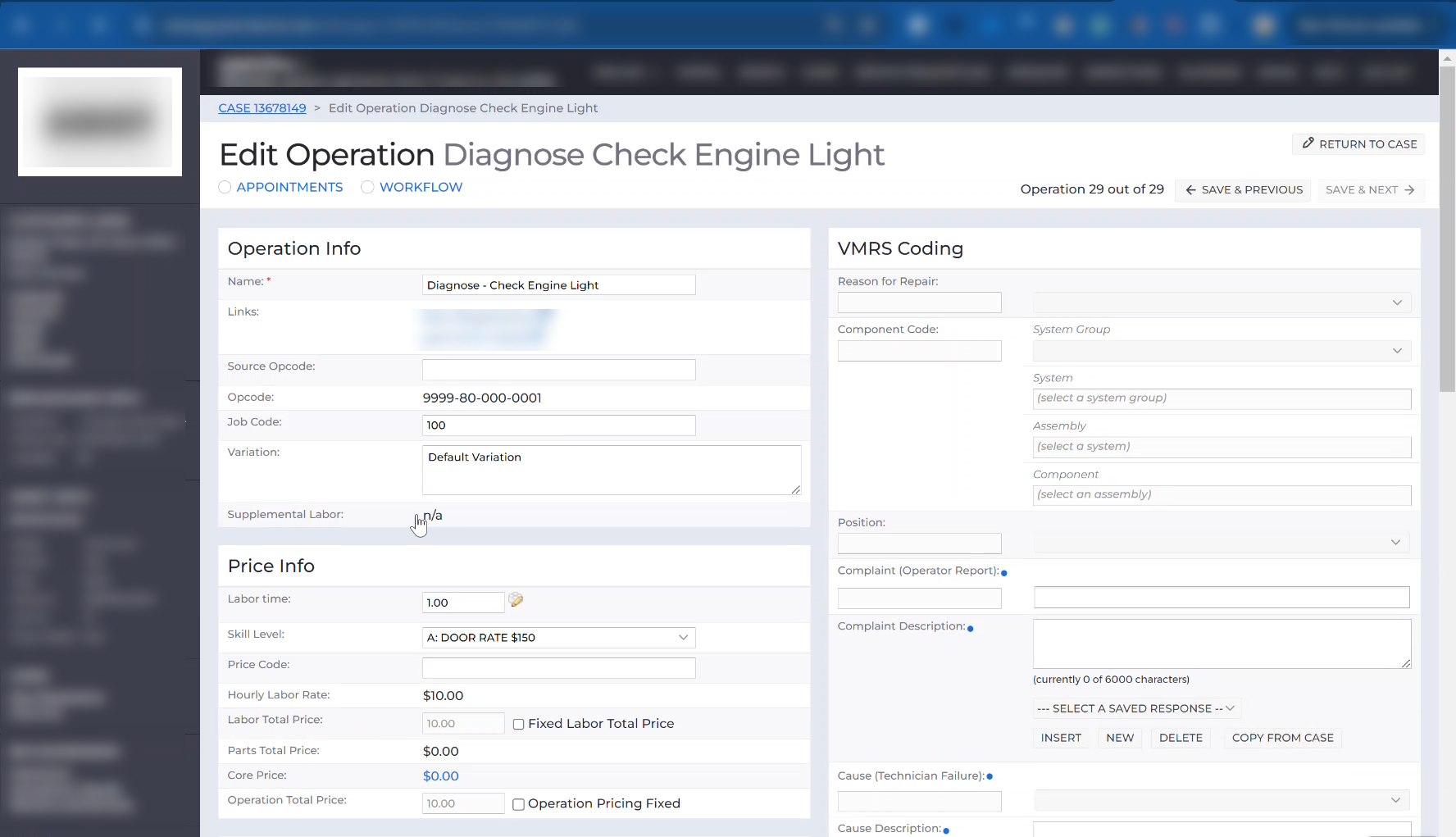
Task: Click the Complaint Description text area
Action: click(1222, 644)
